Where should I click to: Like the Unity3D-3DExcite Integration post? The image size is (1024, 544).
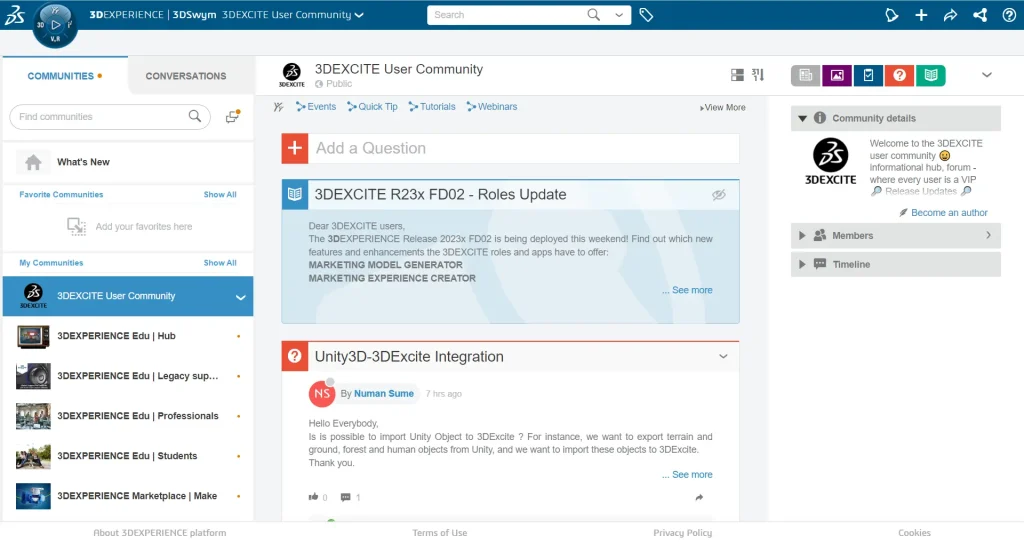[x=314, y=497]
